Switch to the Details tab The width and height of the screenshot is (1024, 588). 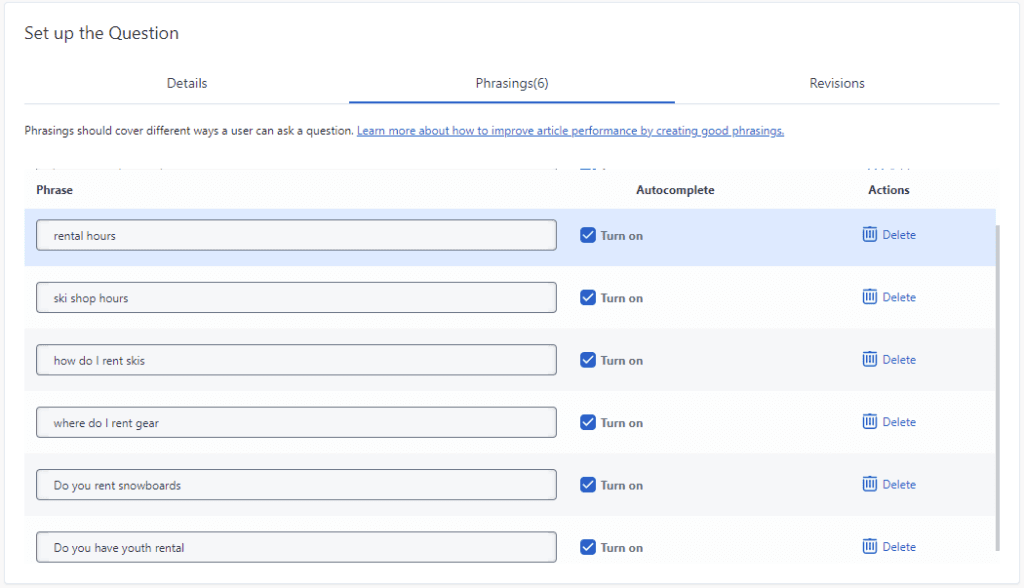pos(186,83)
